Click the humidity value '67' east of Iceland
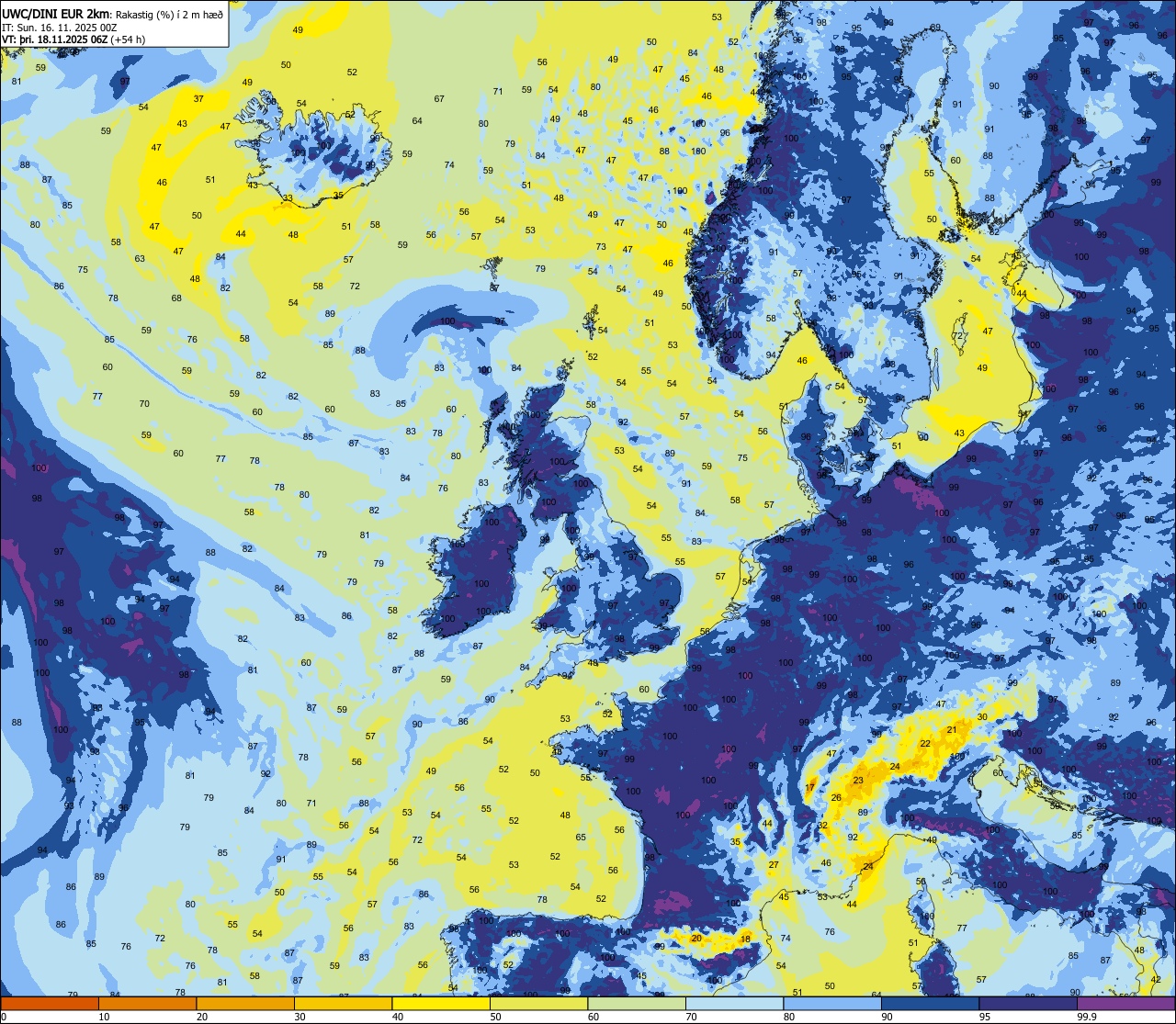Screen dimensions: 1176x1024 click(439, 99)
